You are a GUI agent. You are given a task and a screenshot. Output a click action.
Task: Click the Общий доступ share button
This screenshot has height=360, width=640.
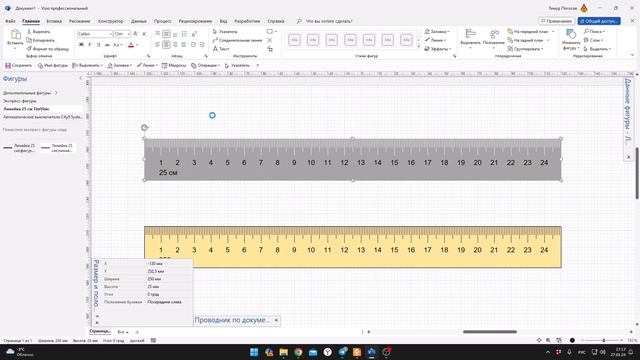[x=599, y=21]
